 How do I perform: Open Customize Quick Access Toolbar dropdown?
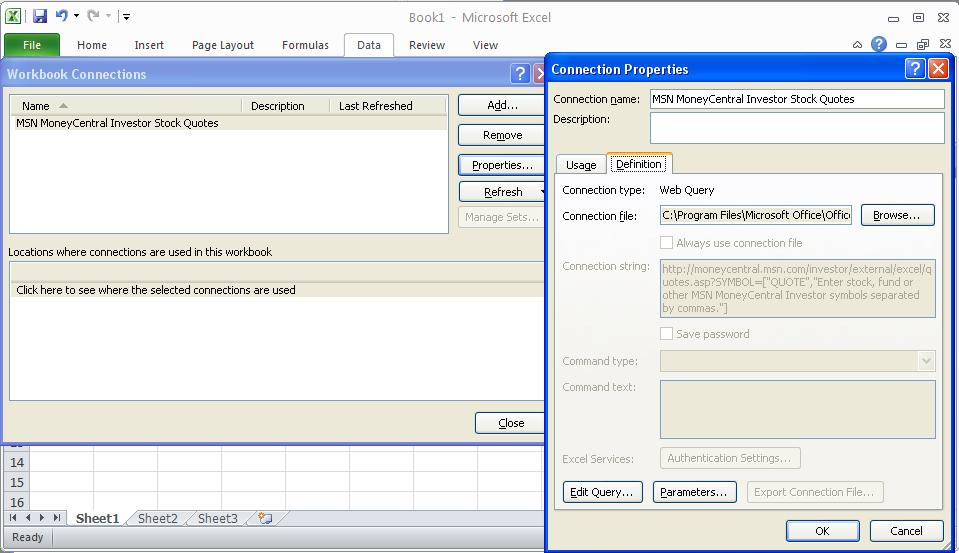pyautogui.click(x=126, y=17)
